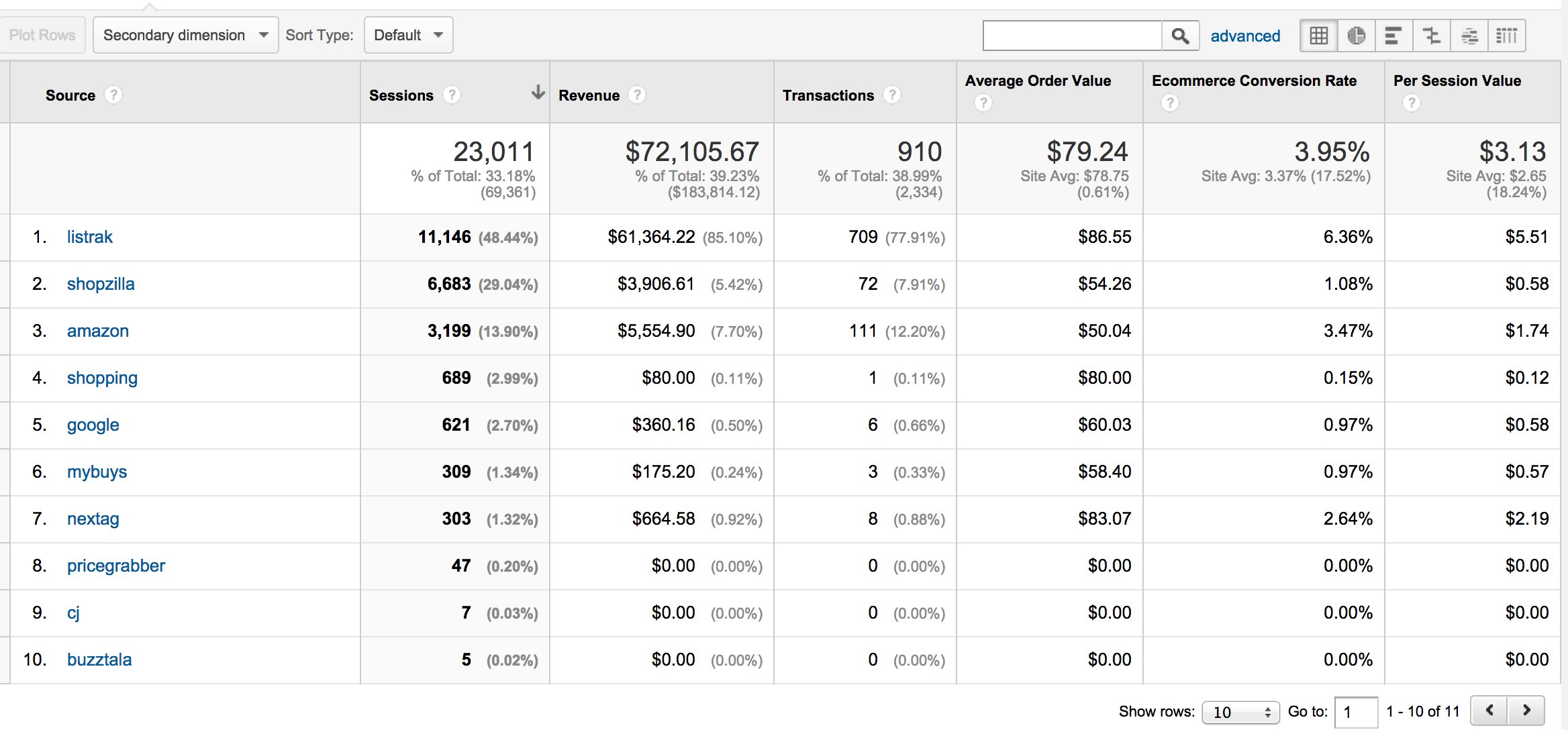Select the pivot table view icon
This screenshot has height=730, width=1568.
1507,36
